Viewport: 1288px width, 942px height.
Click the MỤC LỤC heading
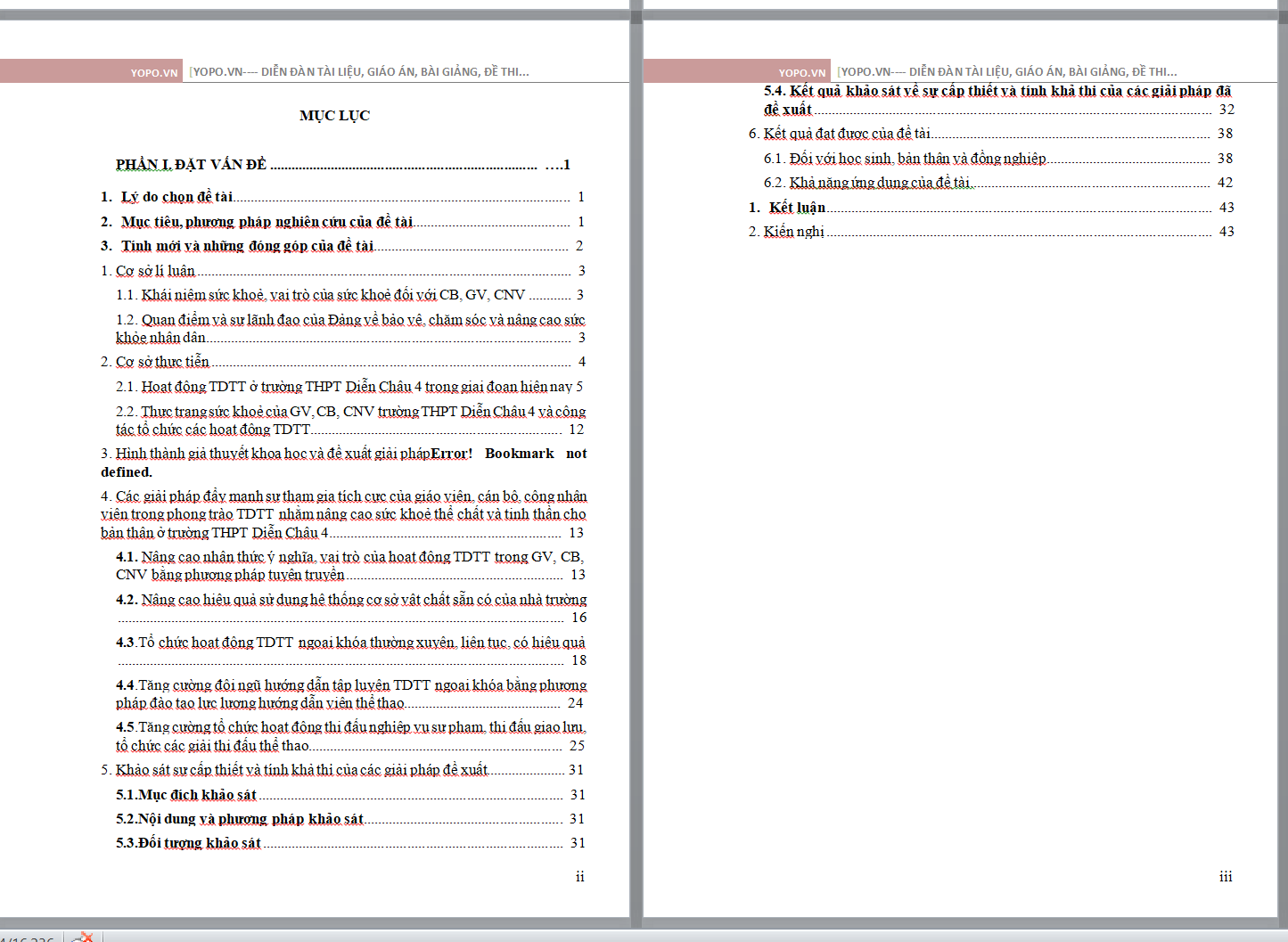pos(334,115)
